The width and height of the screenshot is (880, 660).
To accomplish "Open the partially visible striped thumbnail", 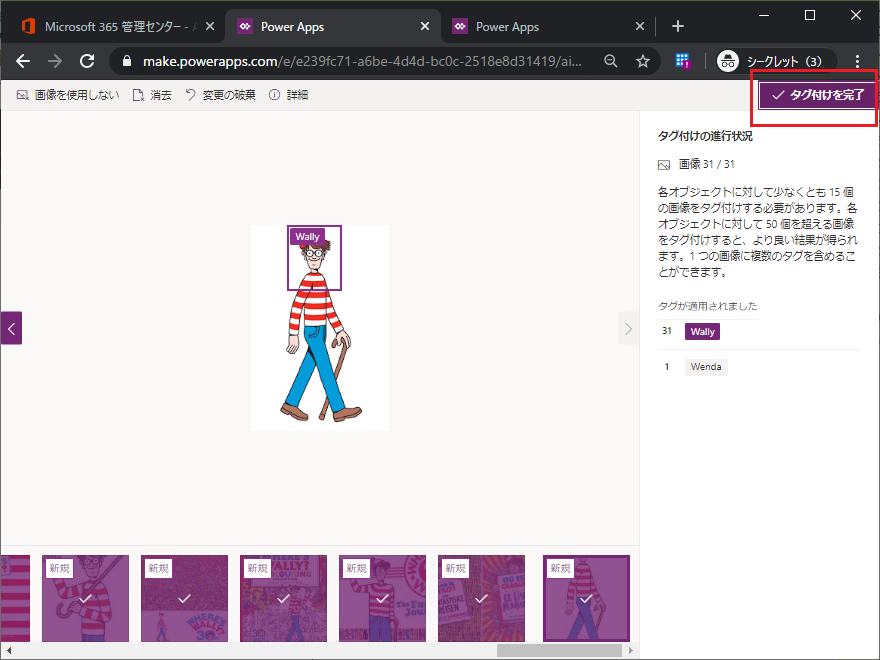I will 15,598.
